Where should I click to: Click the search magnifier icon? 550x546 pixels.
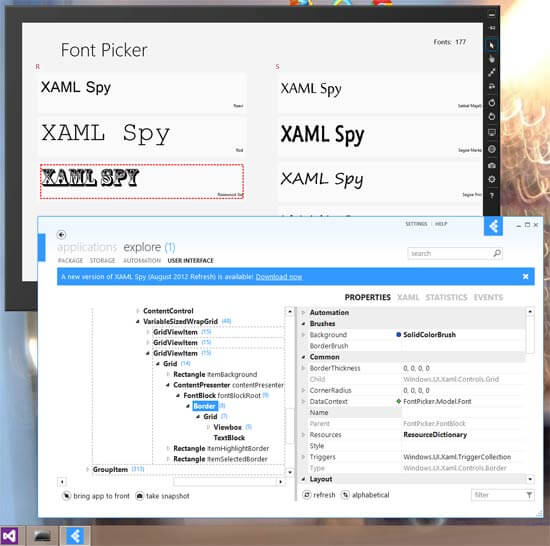497,253
